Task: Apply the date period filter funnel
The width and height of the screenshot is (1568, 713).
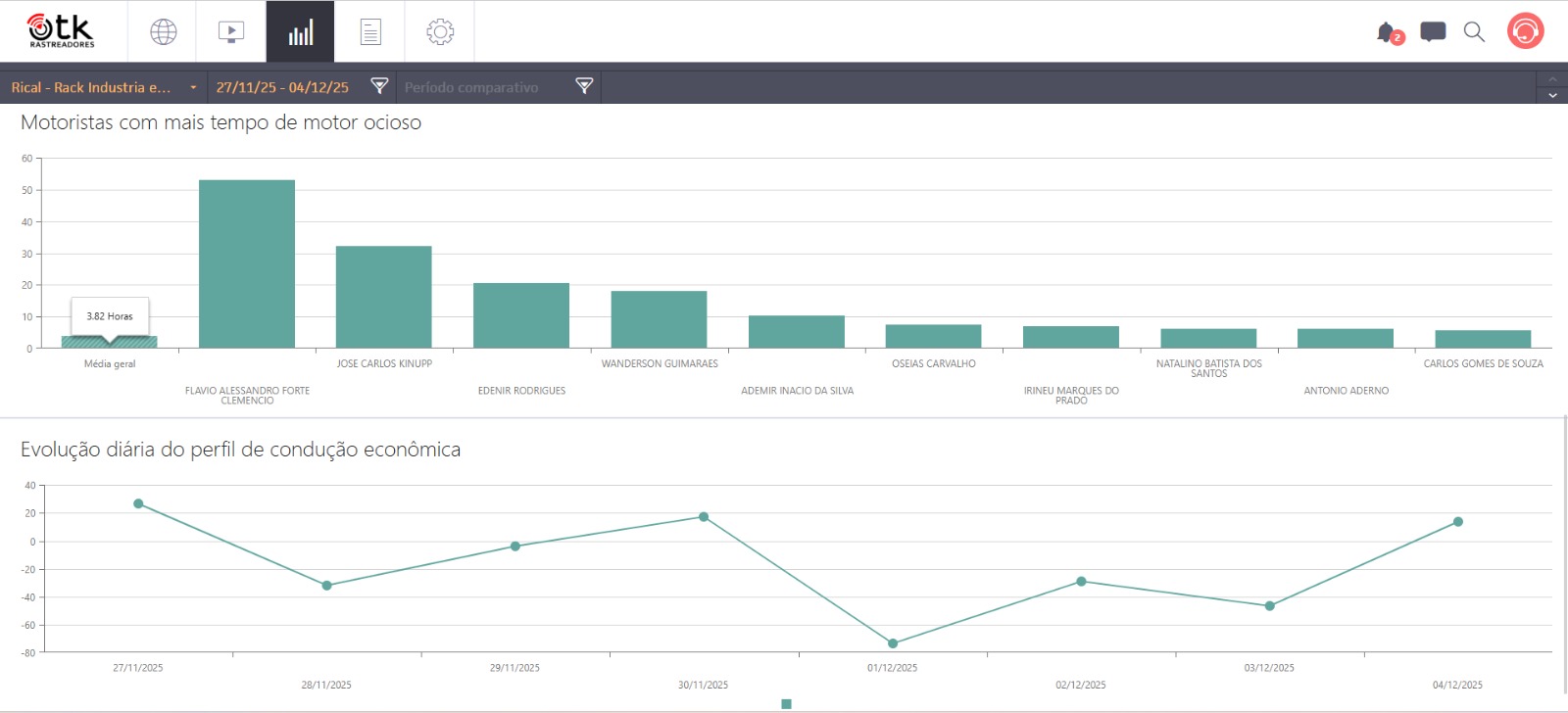Action: [379, 86]
